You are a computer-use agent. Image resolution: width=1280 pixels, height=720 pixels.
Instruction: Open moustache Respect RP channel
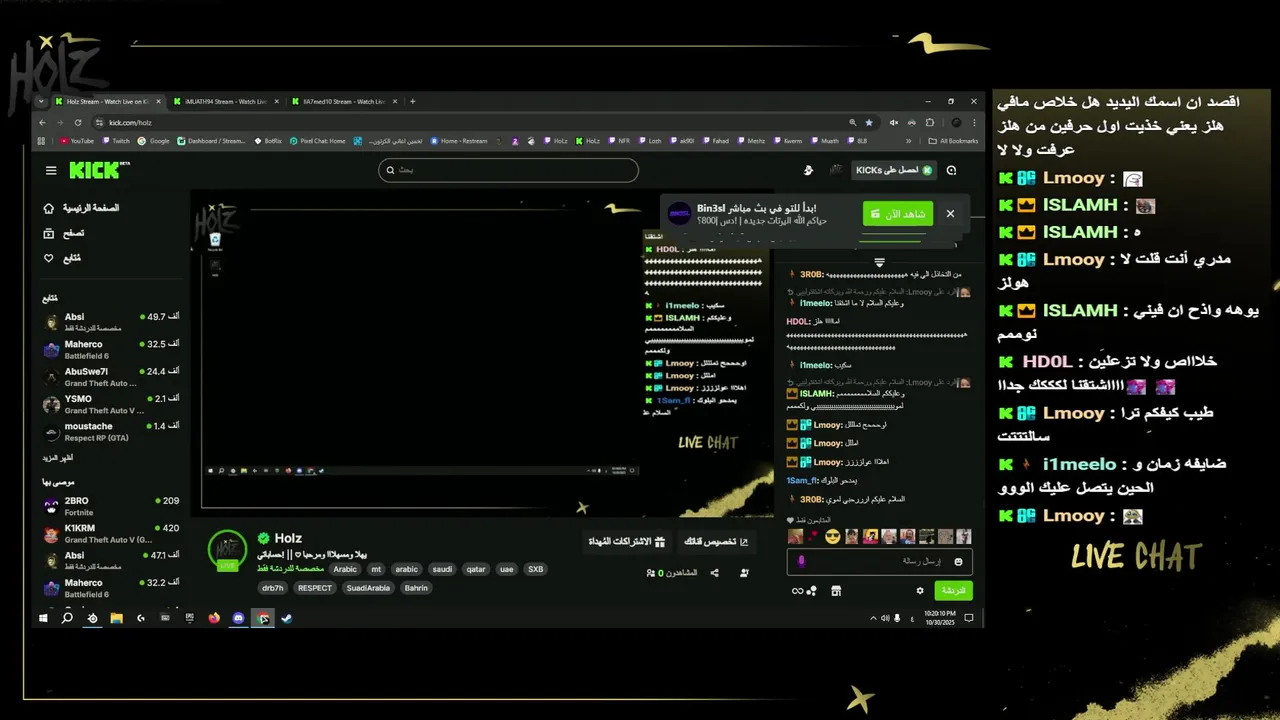pyautogui.click(x=111, y=432)
